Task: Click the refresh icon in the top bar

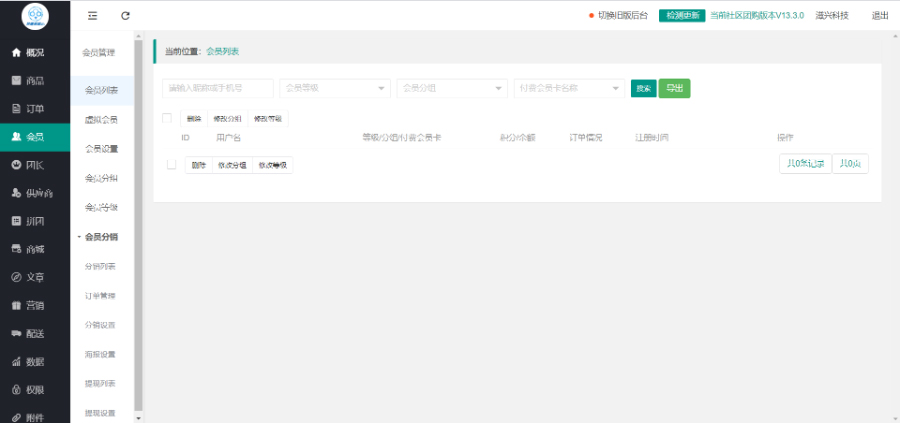Action: click(125, 16)
